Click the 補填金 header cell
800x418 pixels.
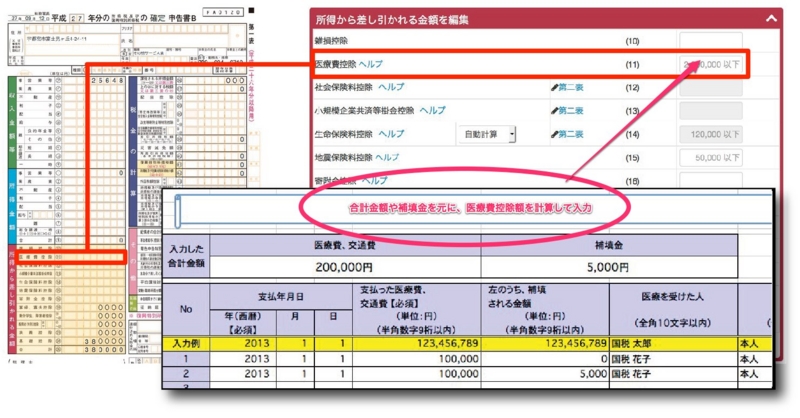(x=609, y=245)
